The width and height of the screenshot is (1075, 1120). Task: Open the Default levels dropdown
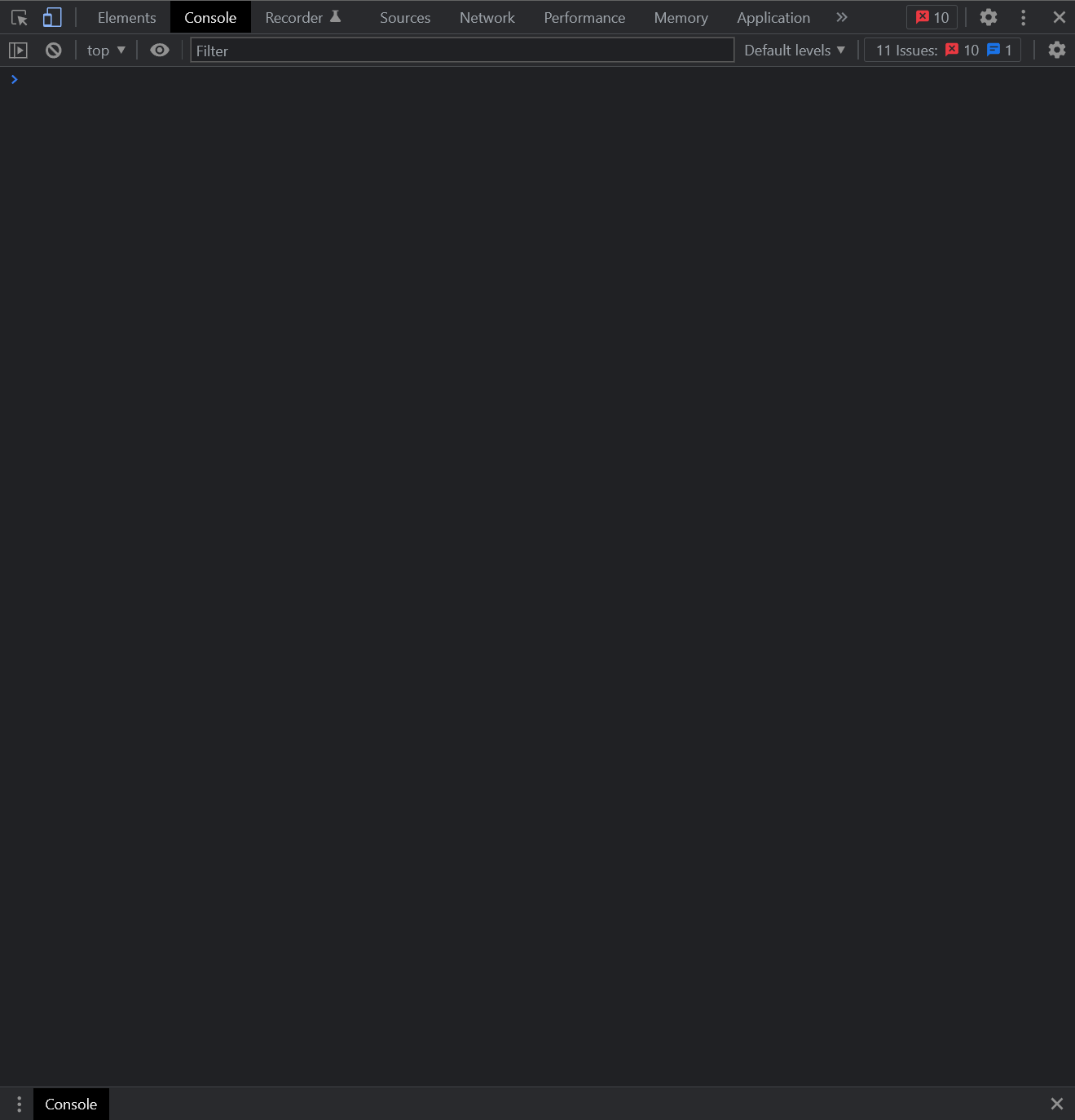[792, 50]
